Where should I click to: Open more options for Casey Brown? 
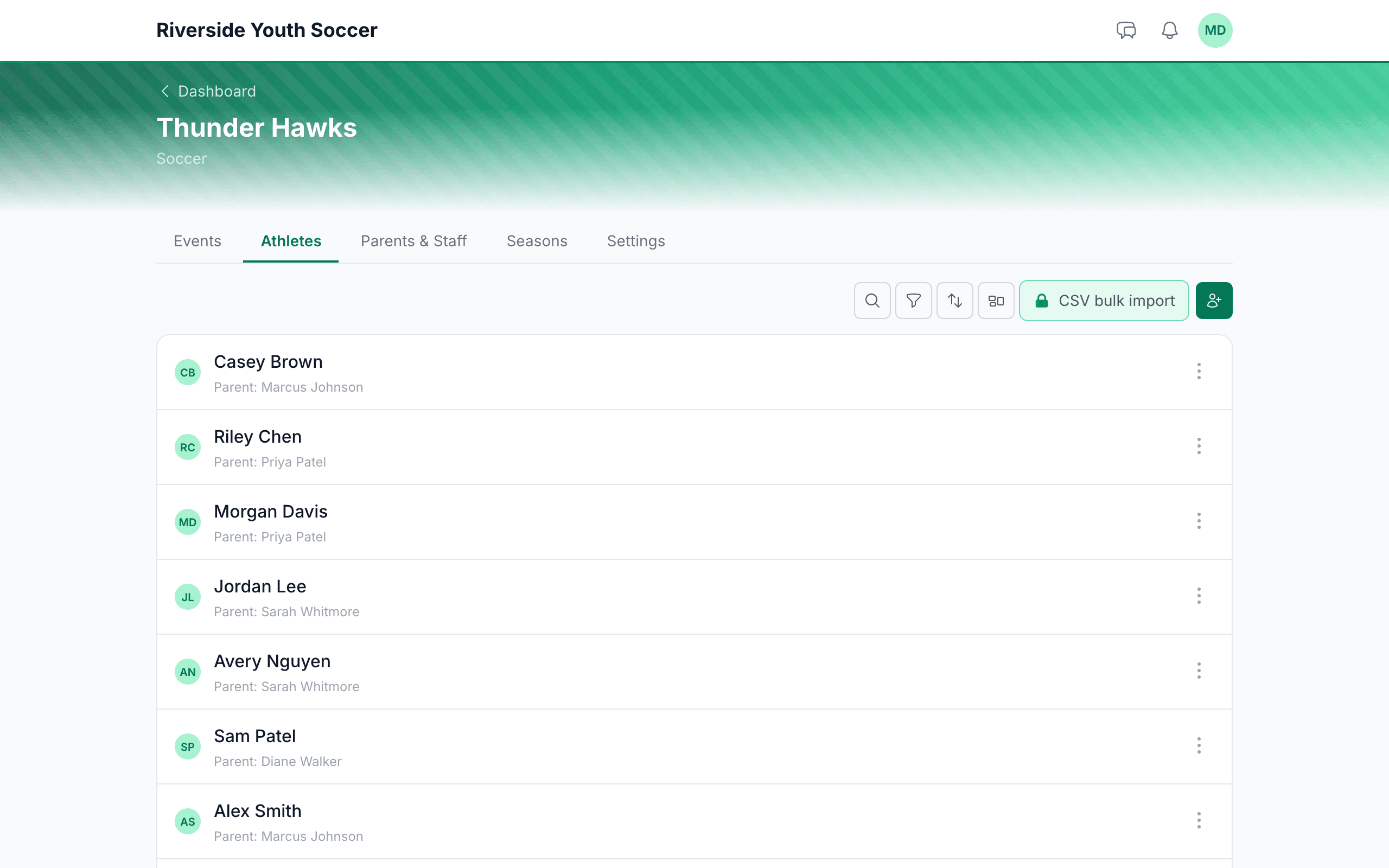coord(1199,372)
